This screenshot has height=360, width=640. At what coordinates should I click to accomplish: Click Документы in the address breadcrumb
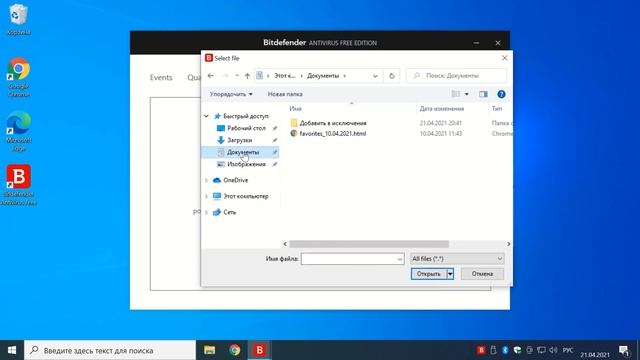(x=323, y=76)
